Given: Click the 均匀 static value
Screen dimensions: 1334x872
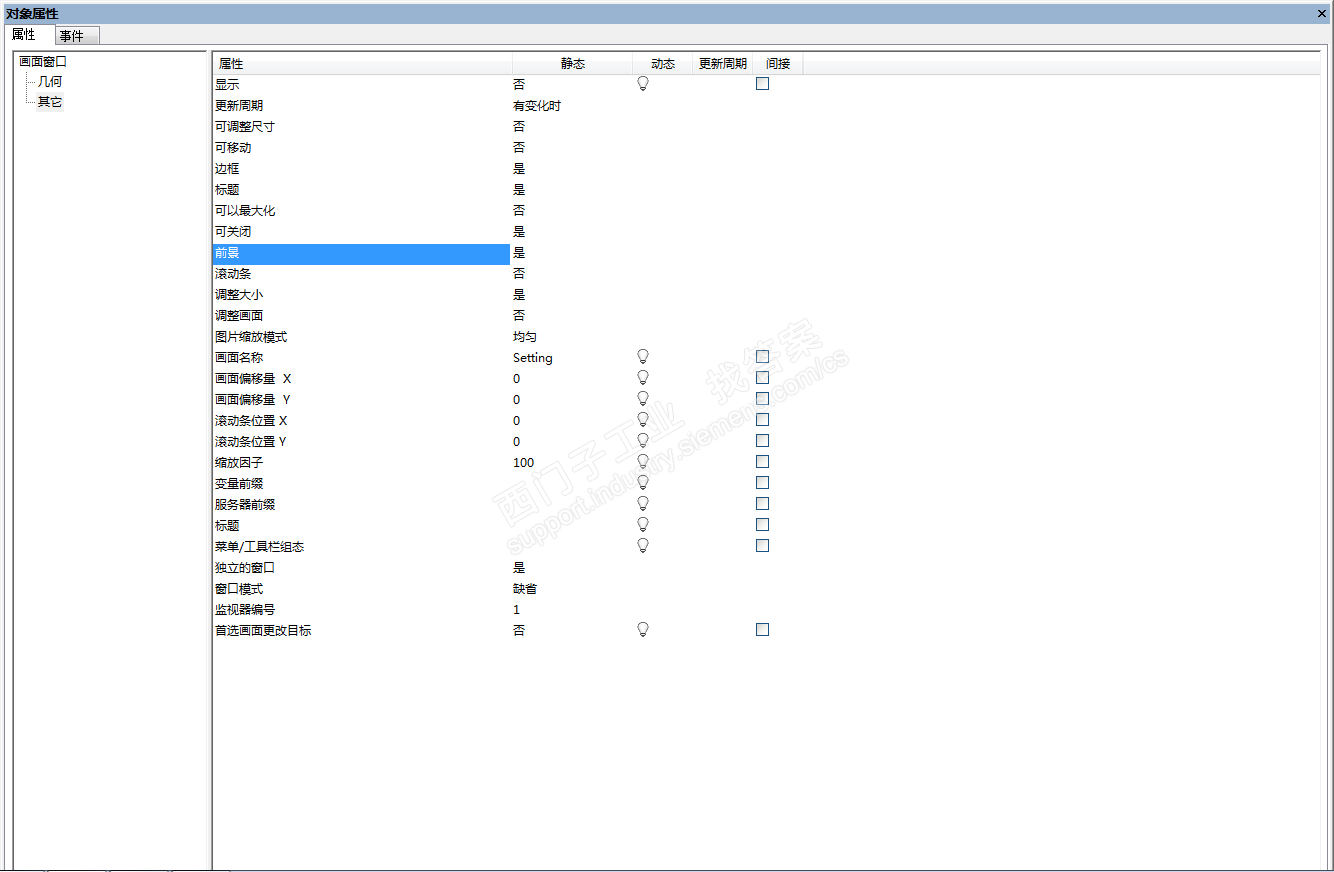Looking at the screenshot, I should (x=525, y=337).
